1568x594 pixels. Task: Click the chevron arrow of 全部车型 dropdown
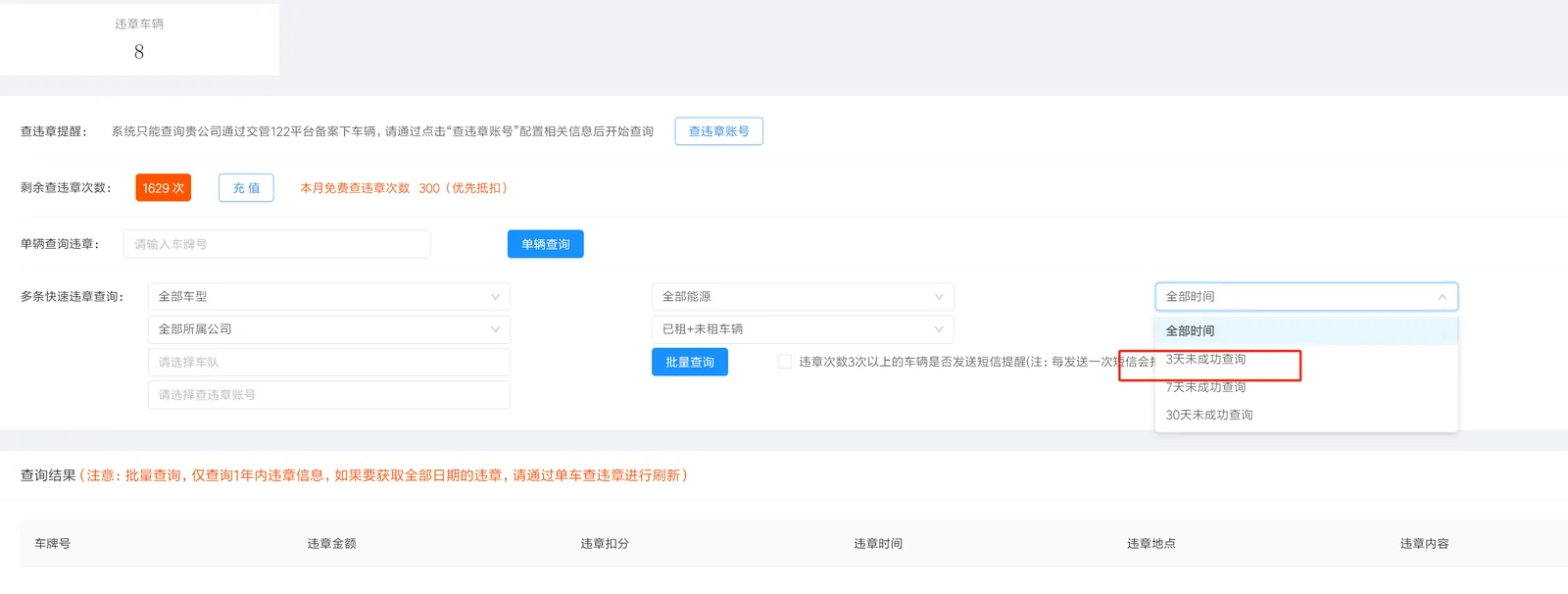pyautogui.click(x=495, y=297)
